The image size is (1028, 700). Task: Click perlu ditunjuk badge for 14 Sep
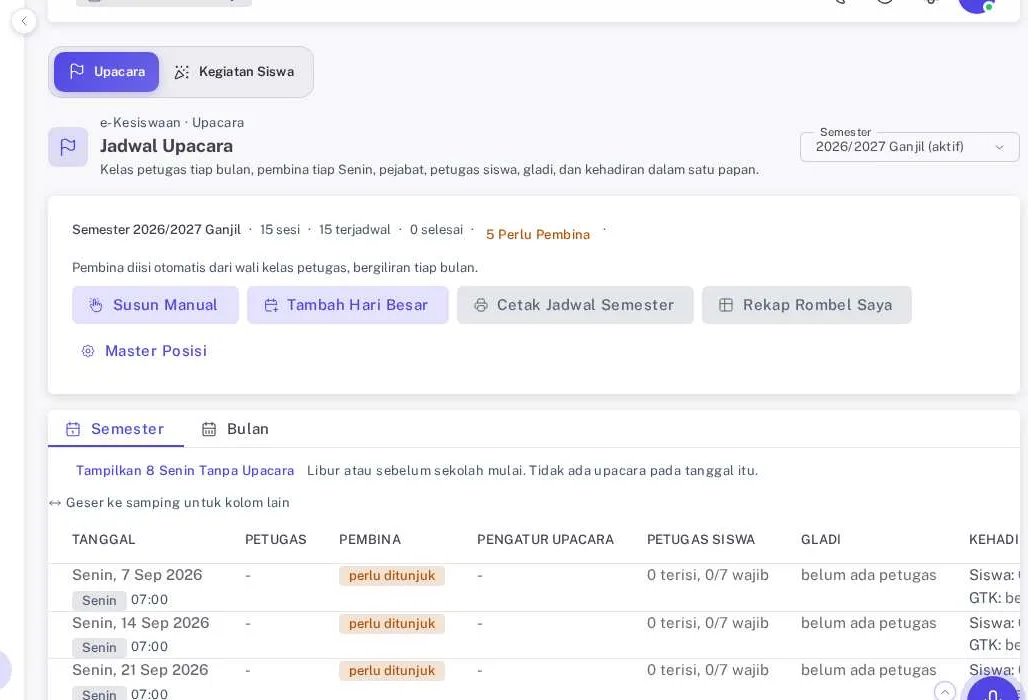(x=392, y=623)
